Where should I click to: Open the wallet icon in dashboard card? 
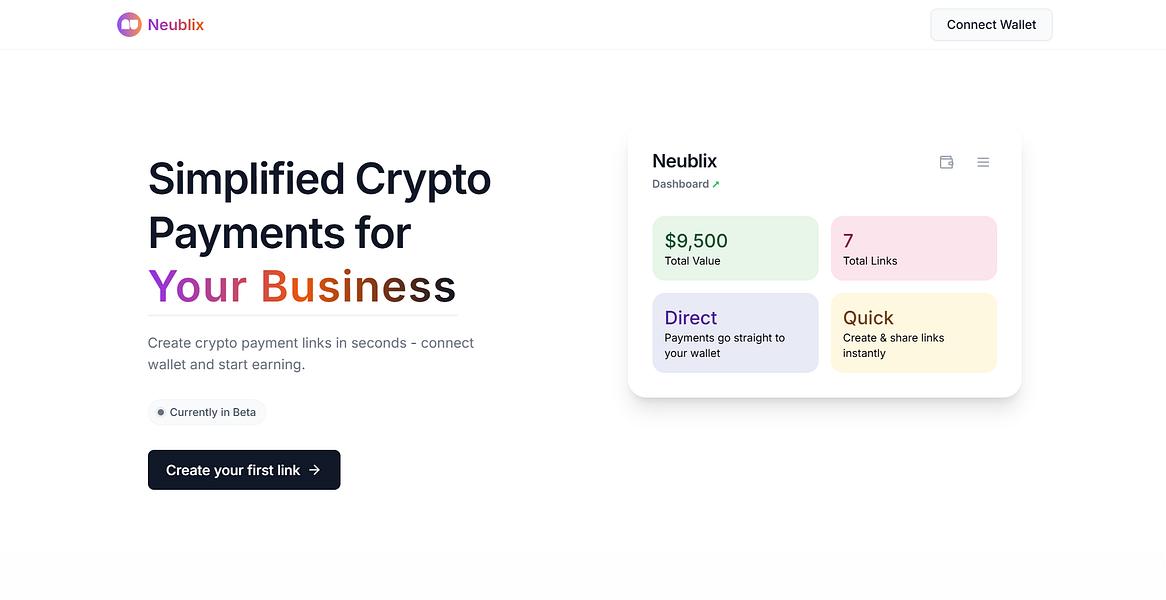click(946, 162)
